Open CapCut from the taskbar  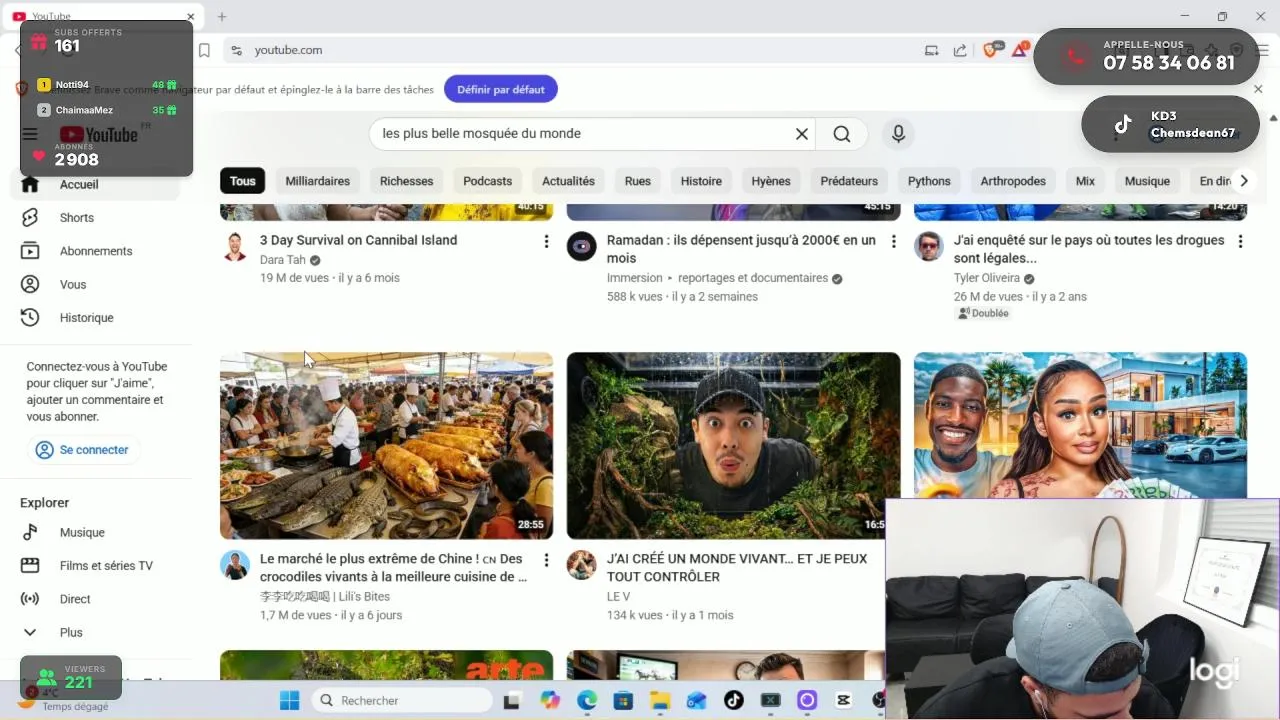843,700
